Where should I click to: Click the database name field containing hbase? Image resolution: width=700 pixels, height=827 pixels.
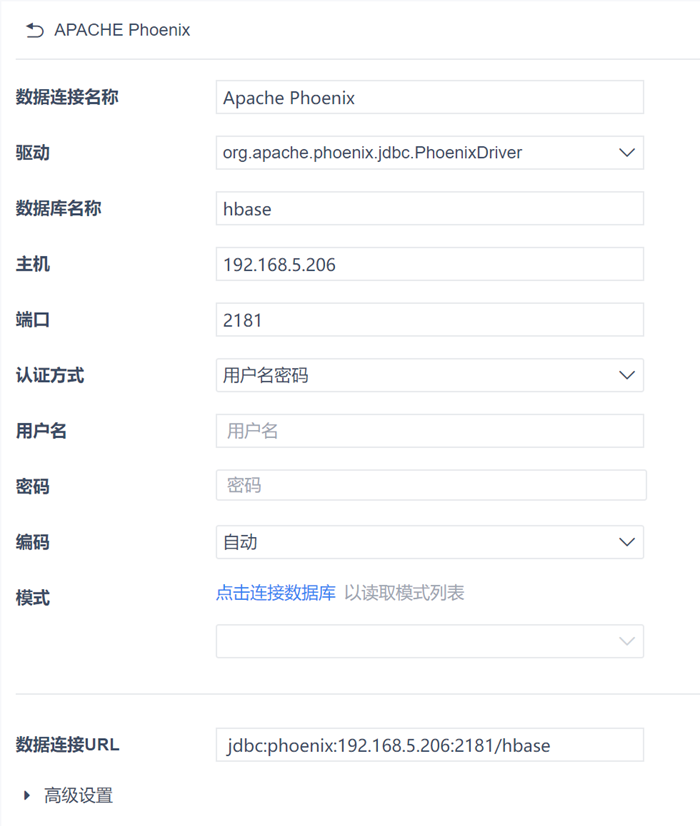[x=429, y=209]
